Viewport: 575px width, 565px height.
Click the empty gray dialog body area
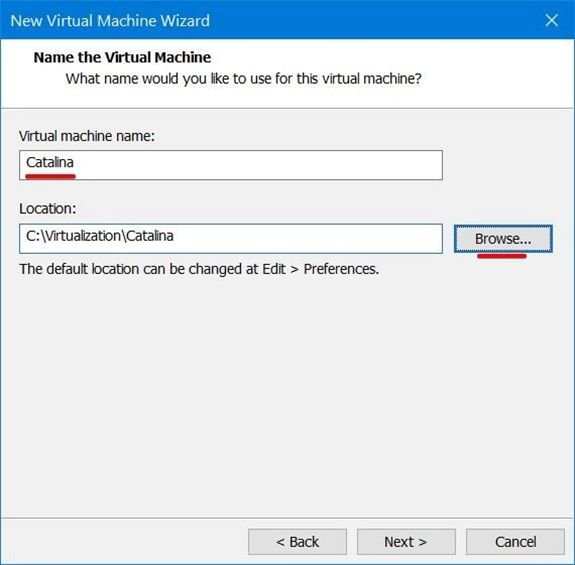coord(288,396)
